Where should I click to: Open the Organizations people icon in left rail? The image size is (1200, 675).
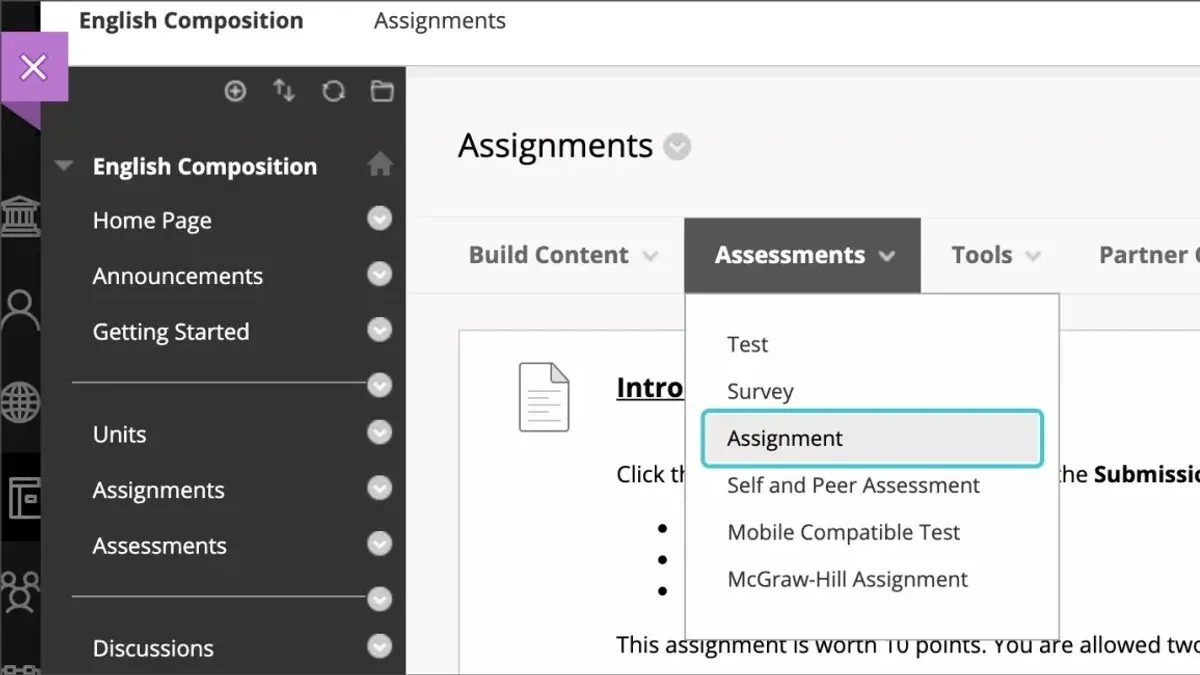(x=20, y=590)
